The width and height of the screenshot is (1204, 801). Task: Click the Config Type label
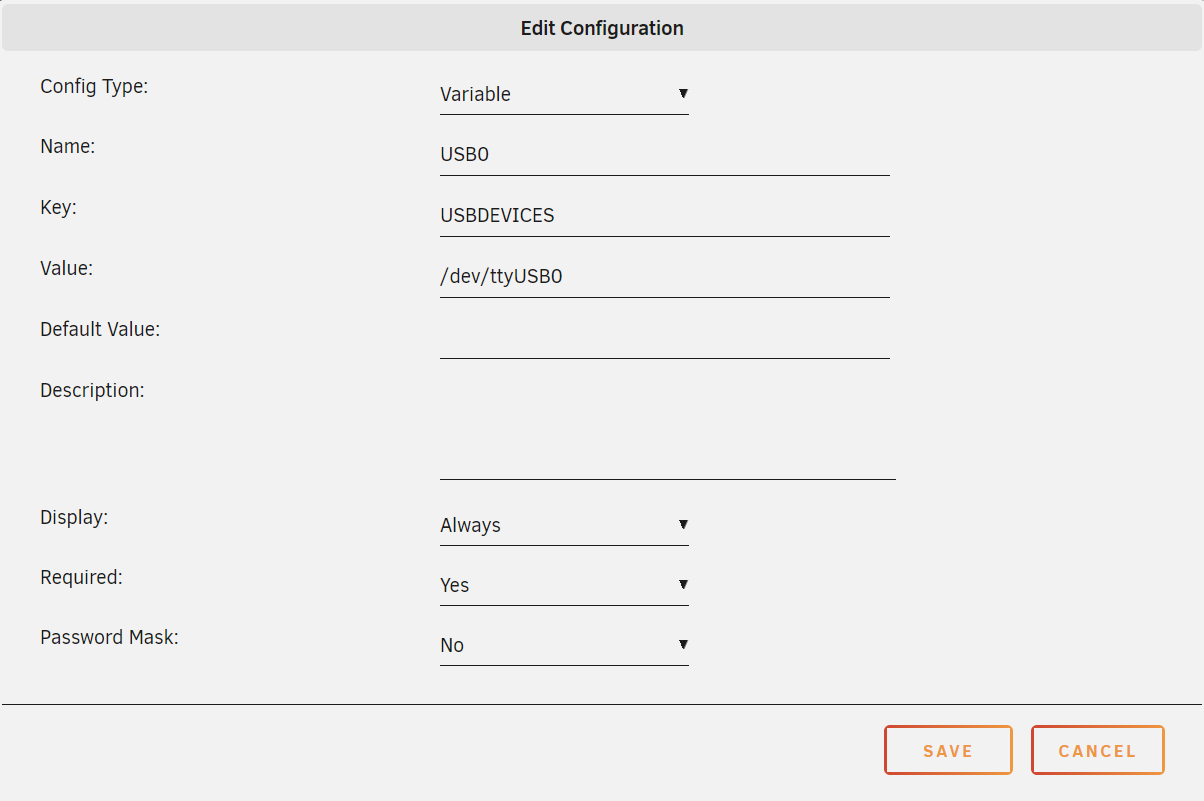point(94,87)
